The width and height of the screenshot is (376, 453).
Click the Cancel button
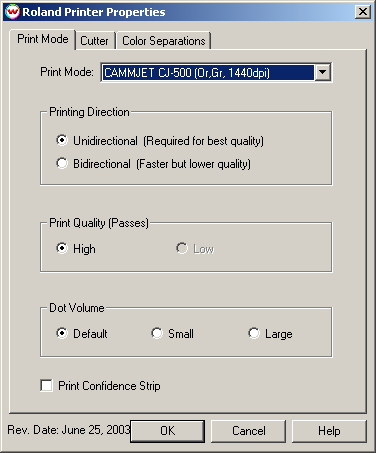coord(249,431)
